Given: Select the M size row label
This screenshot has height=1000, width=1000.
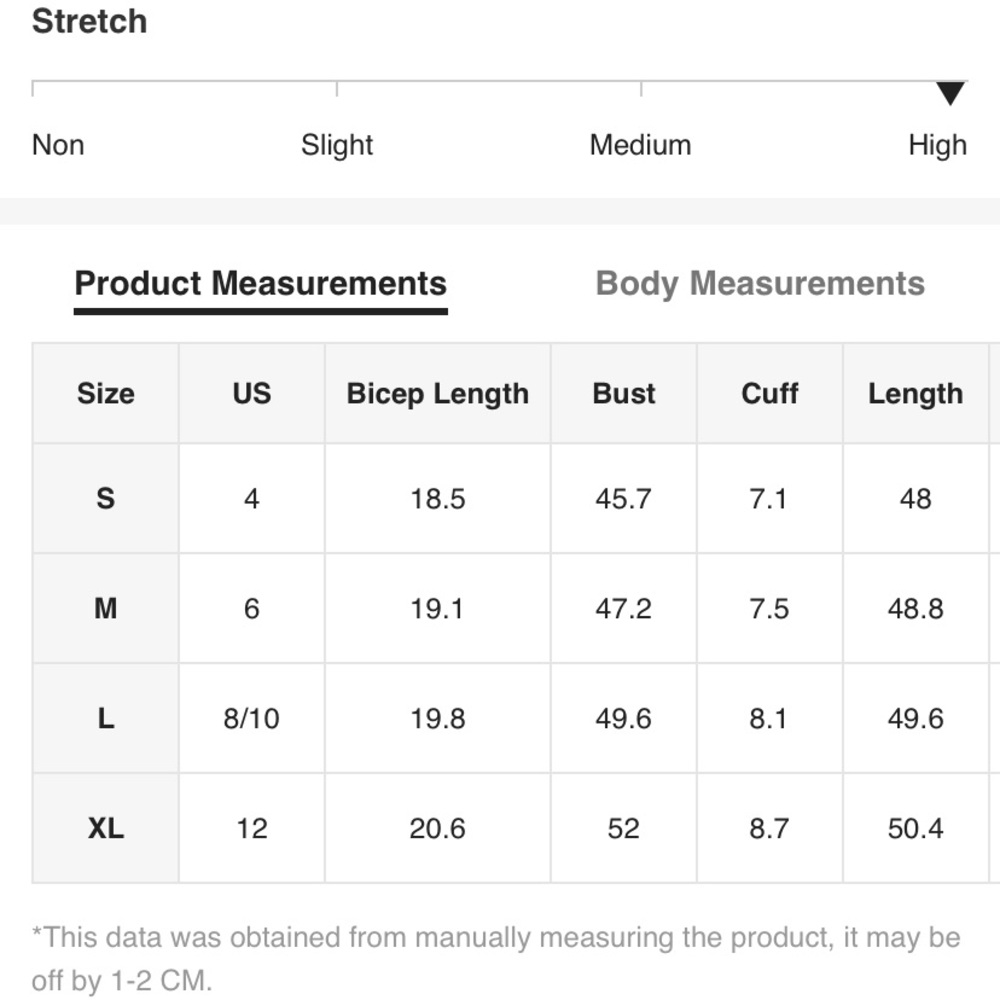Looking at the screenshot, I should 105,608.
